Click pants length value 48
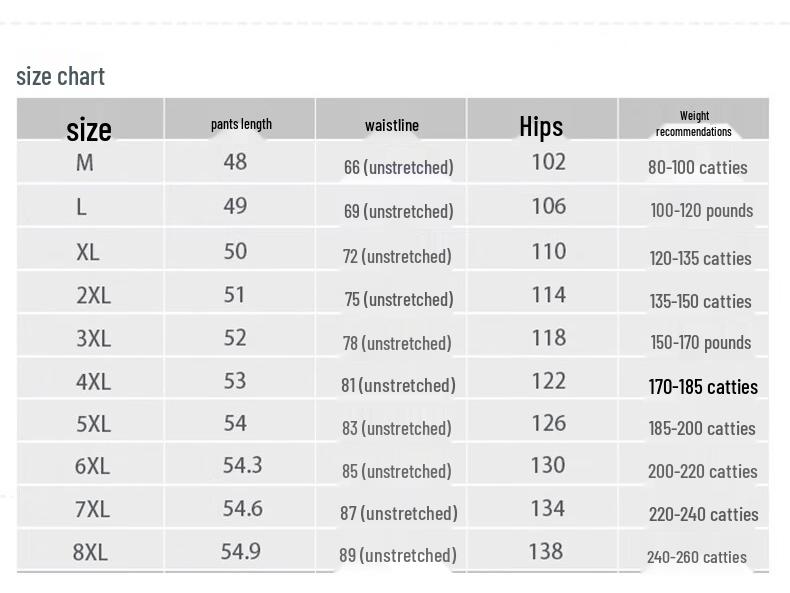The height and width of the screenshot is (593, 790). (x=235, y=162)
